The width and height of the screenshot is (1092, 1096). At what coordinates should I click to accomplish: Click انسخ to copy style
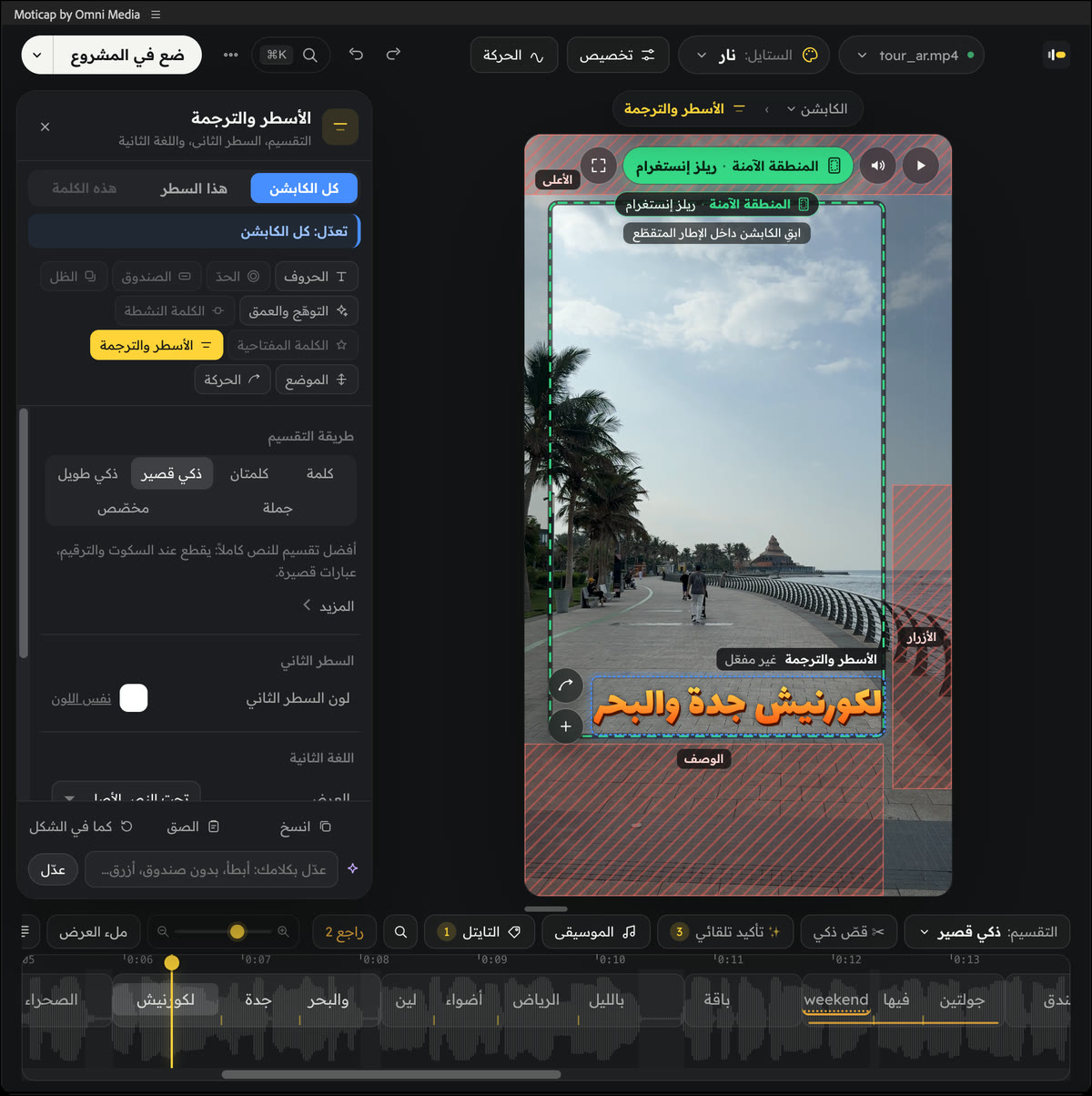[306, 827]
